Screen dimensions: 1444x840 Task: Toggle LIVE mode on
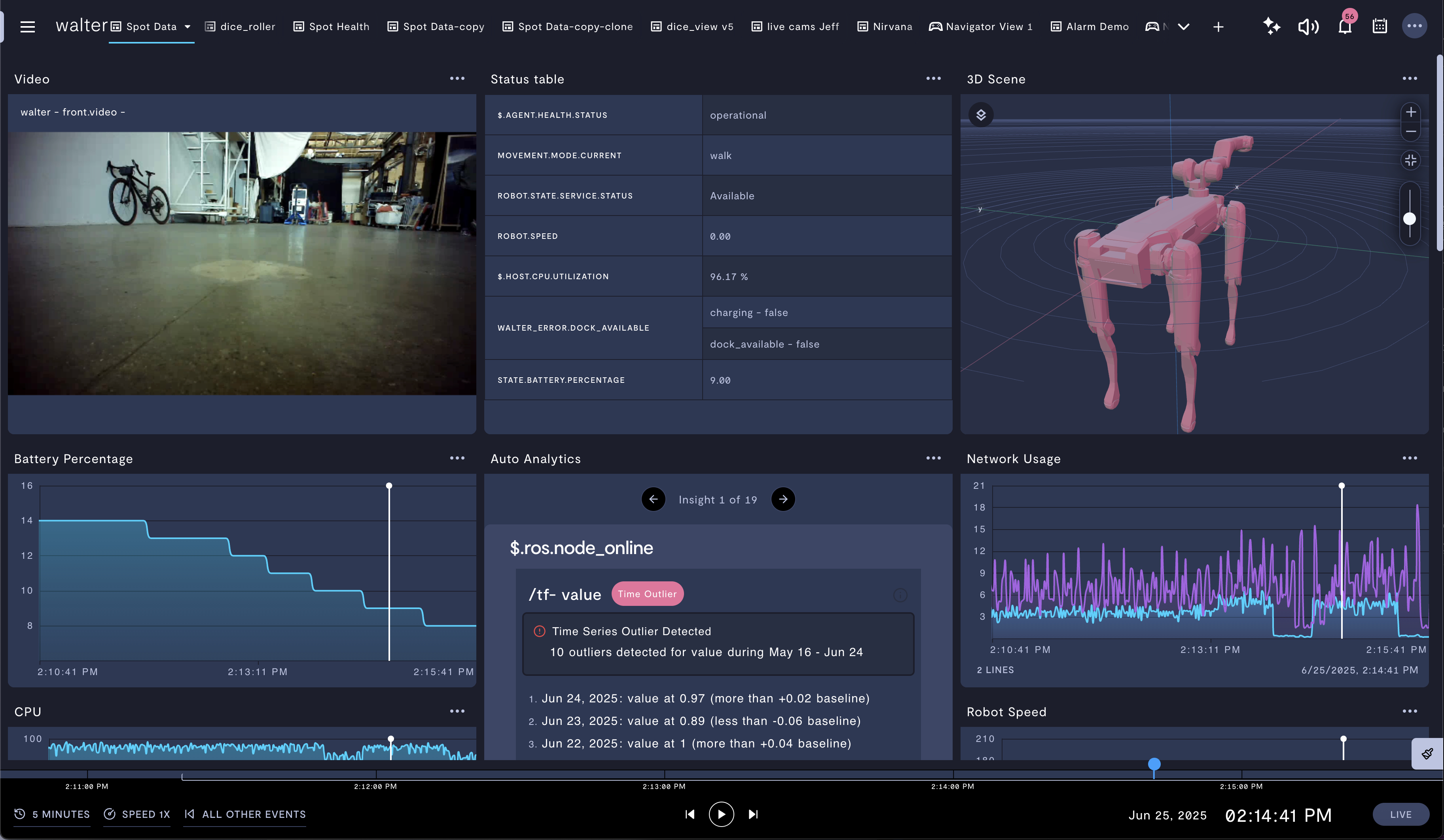[1400, 814]
